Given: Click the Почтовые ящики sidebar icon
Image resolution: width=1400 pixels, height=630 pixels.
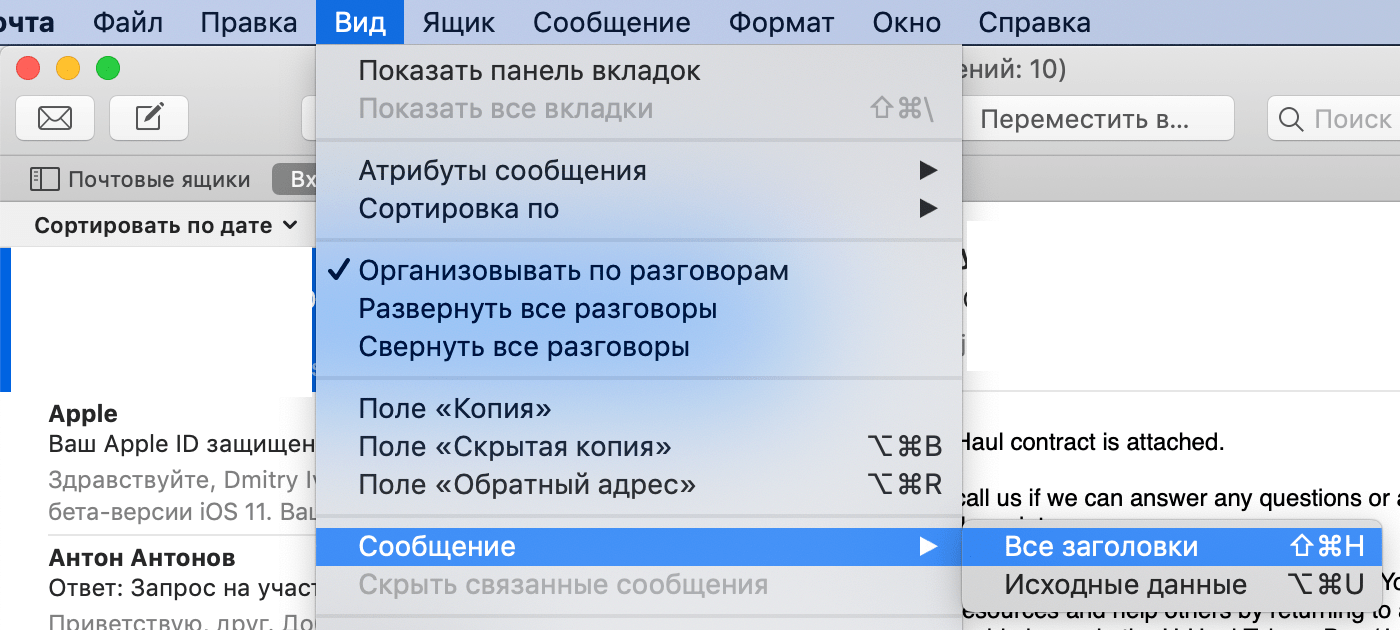Looking at the screenshot, I should click(44, 180).
